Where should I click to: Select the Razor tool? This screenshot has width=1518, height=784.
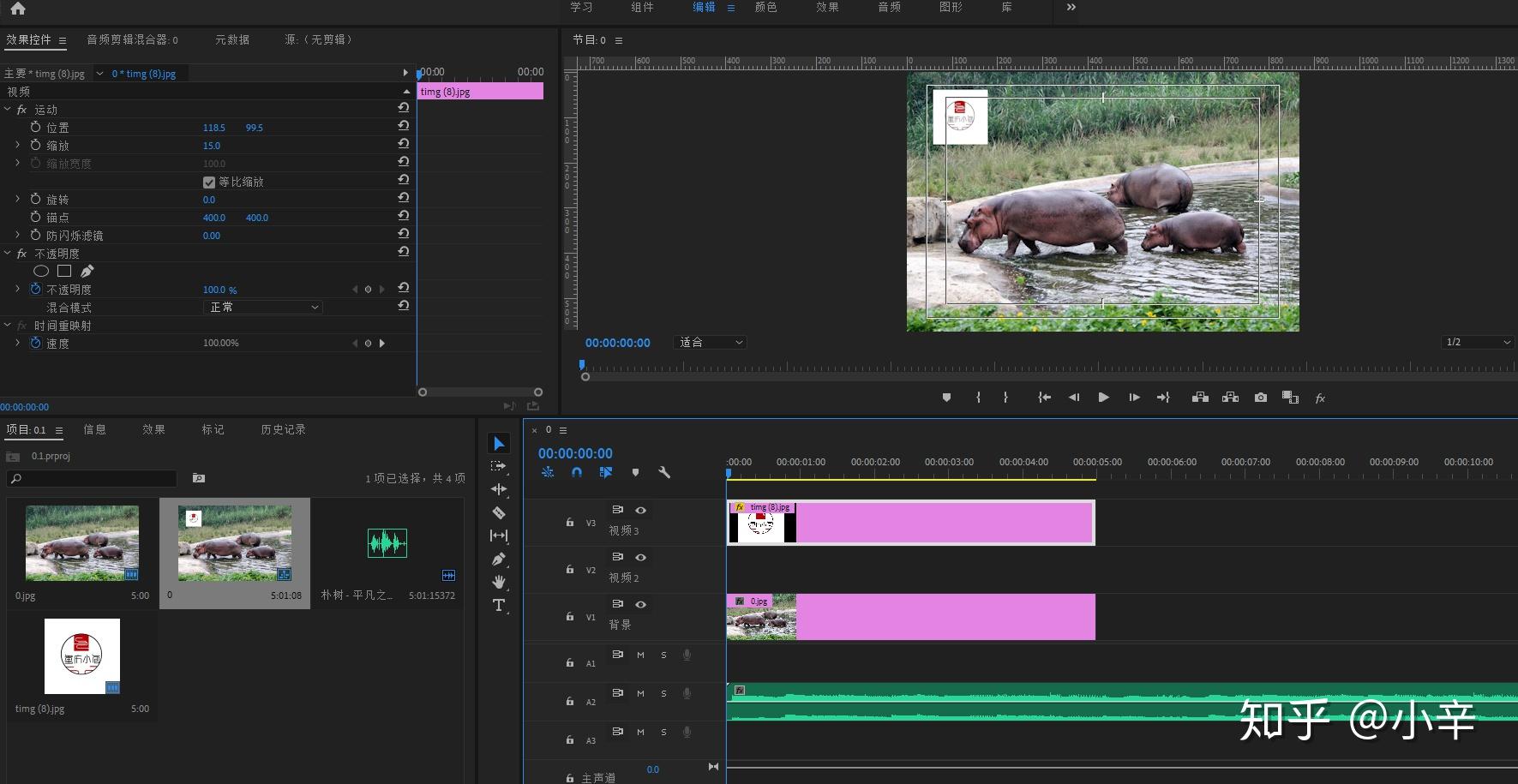[x=499, y=512]
